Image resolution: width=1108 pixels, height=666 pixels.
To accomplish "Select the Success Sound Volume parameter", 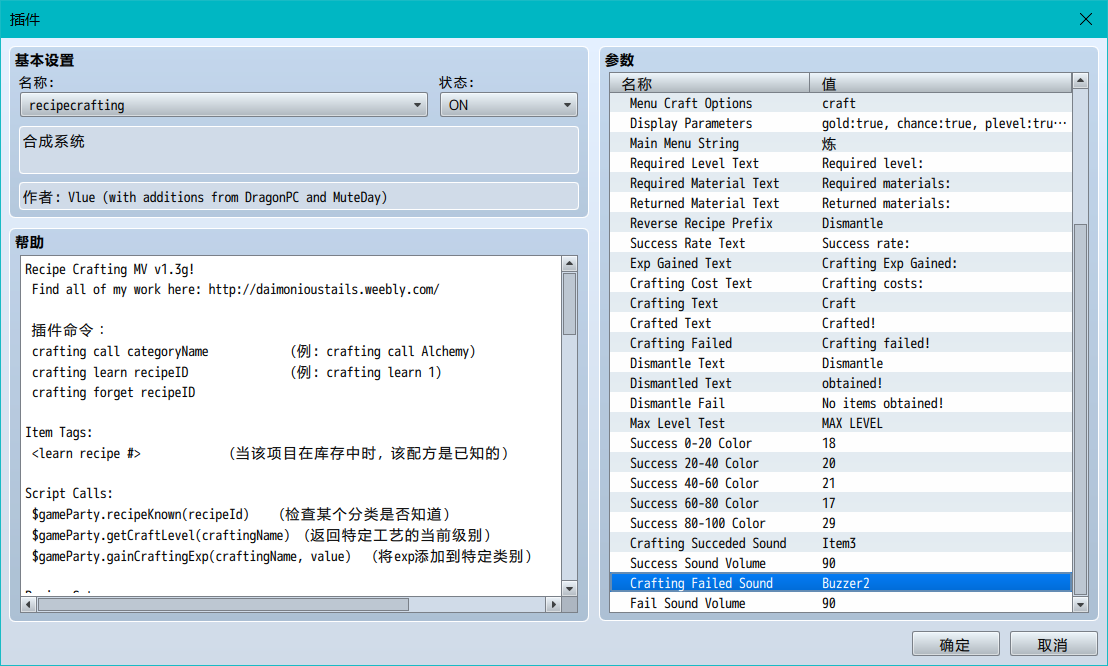I will pos(841,563).
